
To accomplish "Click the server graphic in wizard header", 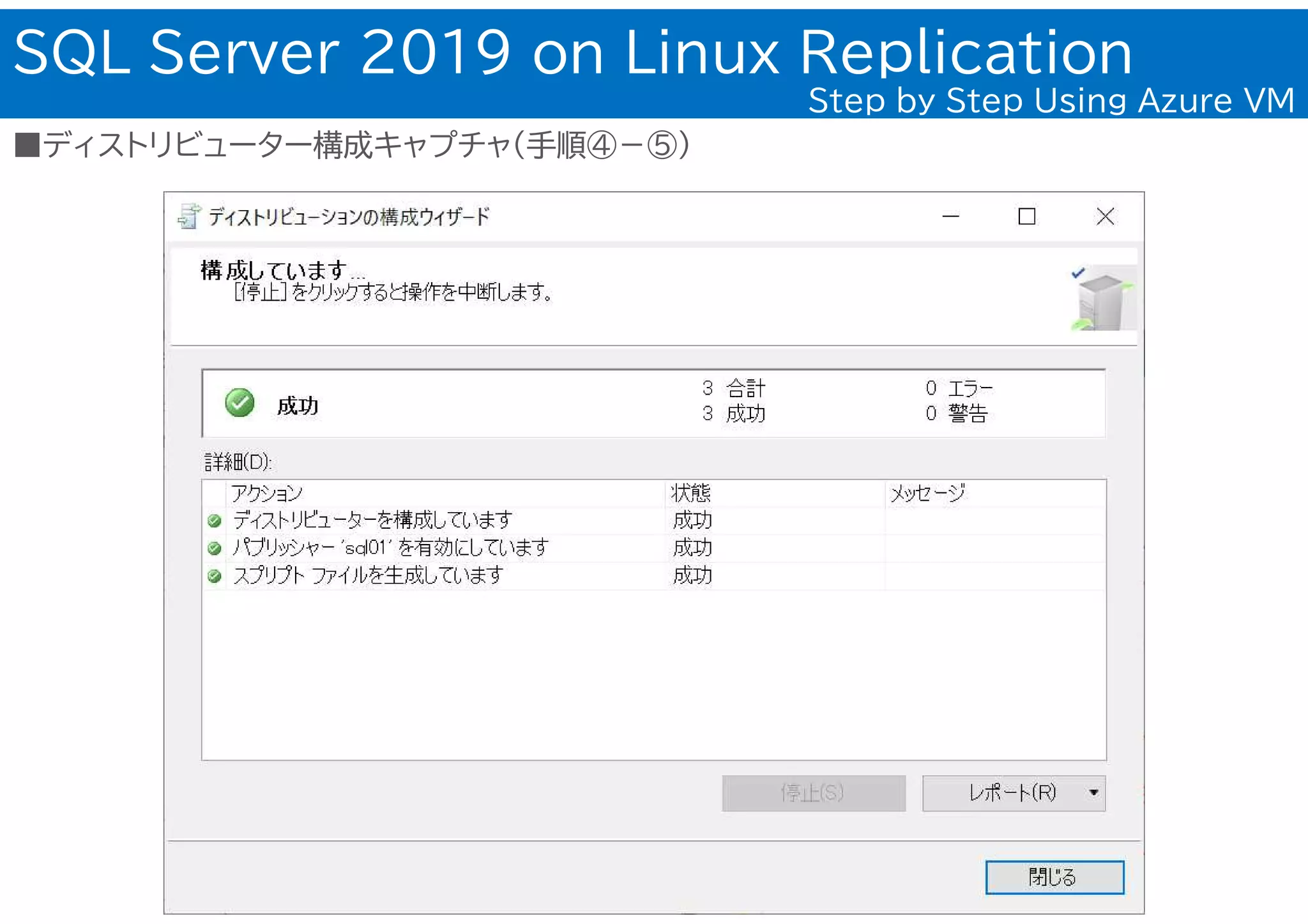I will (x=1103, y=298).
